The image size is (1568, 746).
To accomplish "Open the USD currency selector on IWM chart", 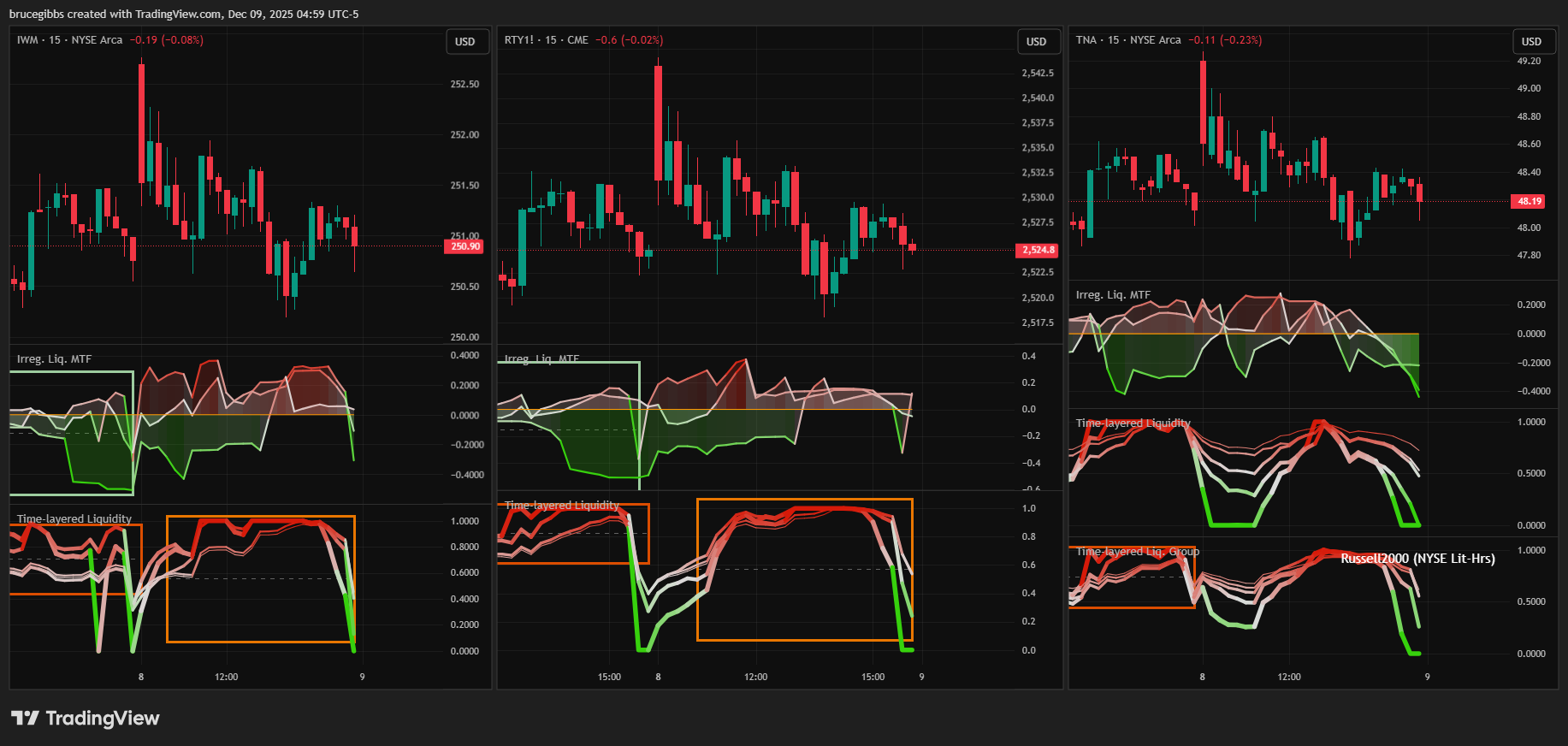I will coord(465,42).
